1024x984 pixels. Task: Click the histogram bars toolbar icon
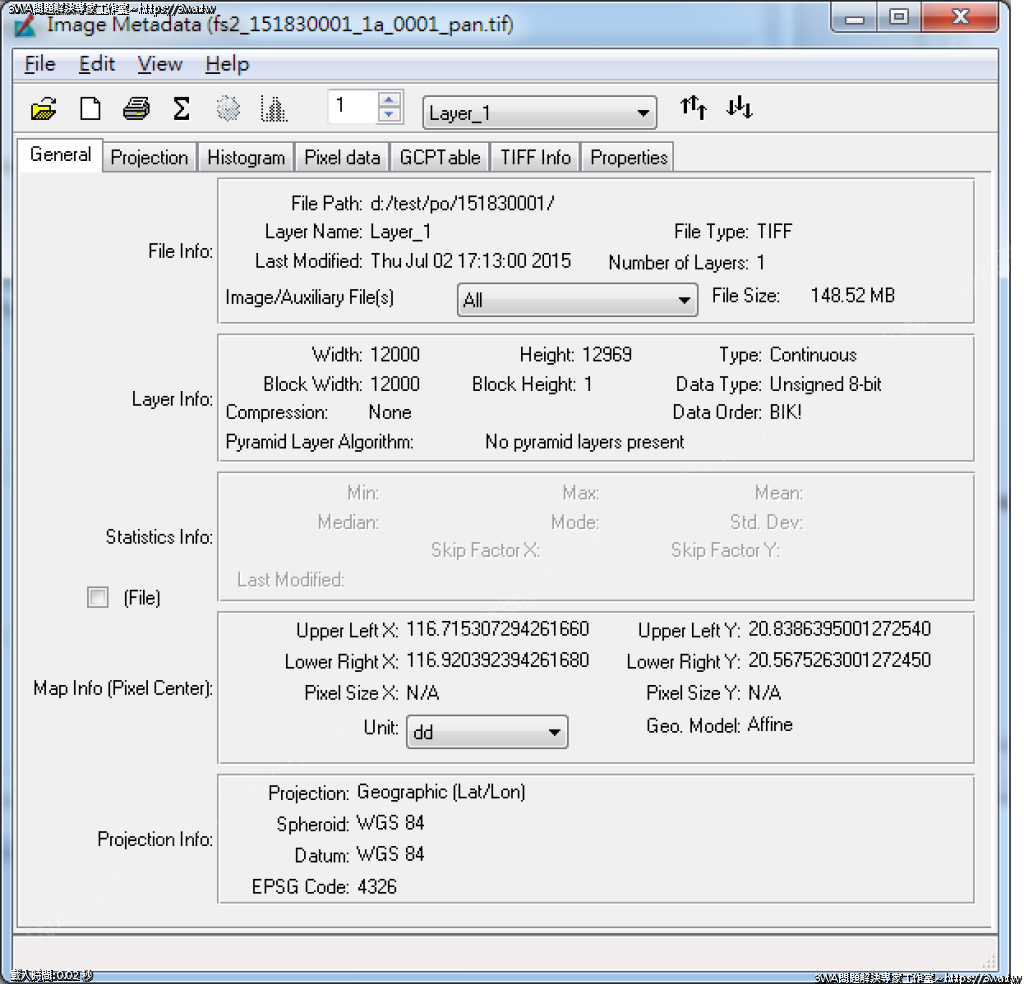point(273,109)
